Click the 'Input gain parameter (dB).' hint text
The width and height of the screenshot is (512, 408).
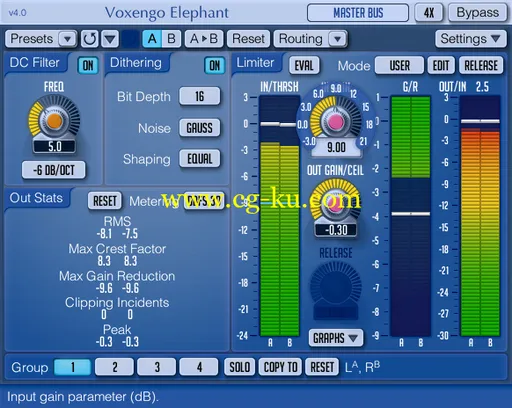point(83,397)
